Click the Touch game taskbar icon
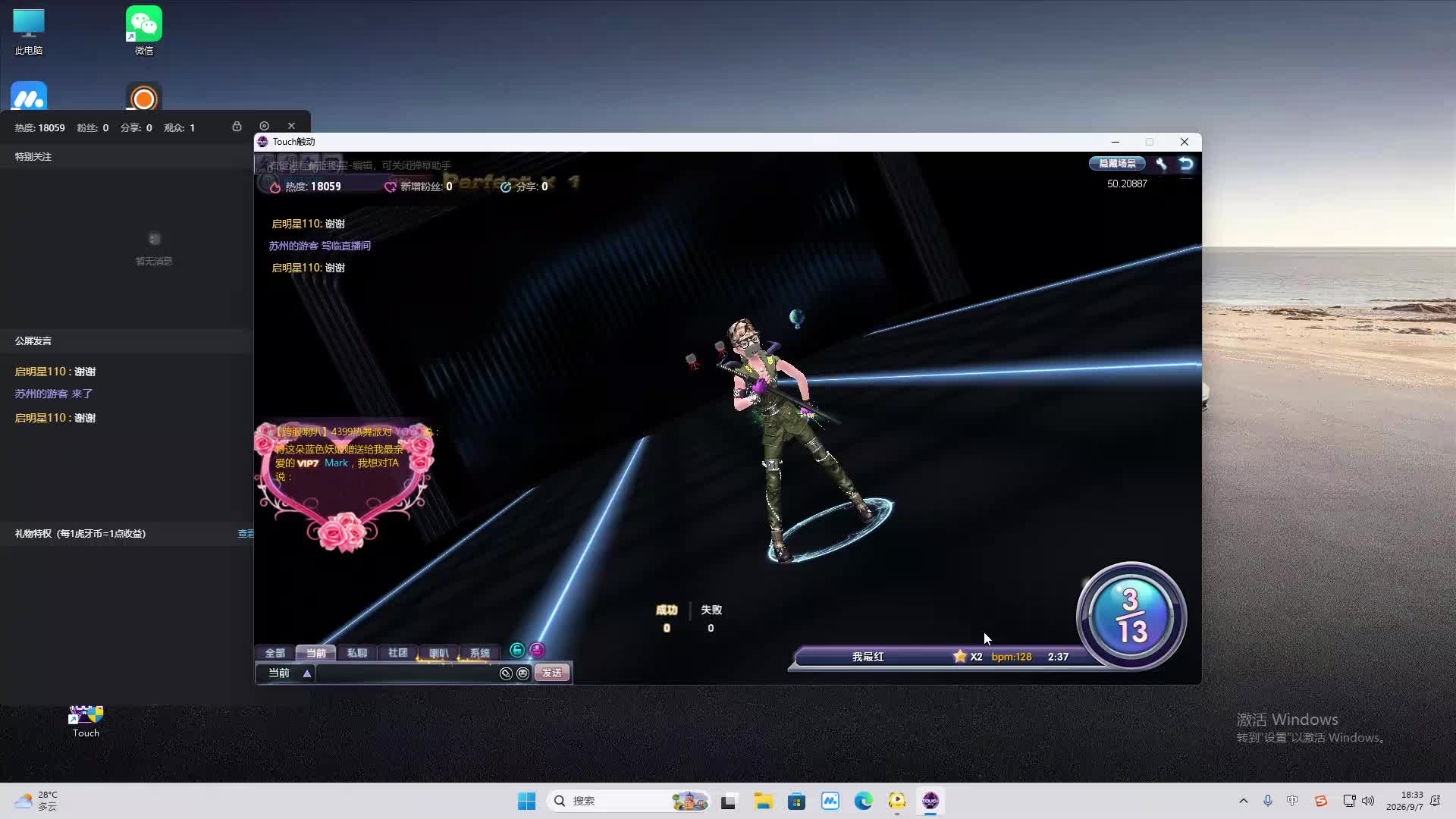Image resolution: width=1456 pixels, height=819 pixels. [930, 801]
